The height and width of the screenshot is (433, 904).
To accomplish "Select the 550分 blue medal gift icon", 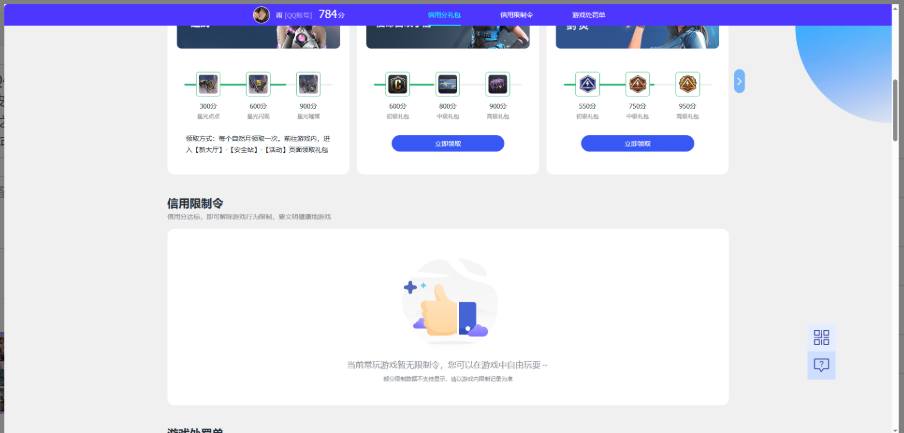I will [587, 84].
